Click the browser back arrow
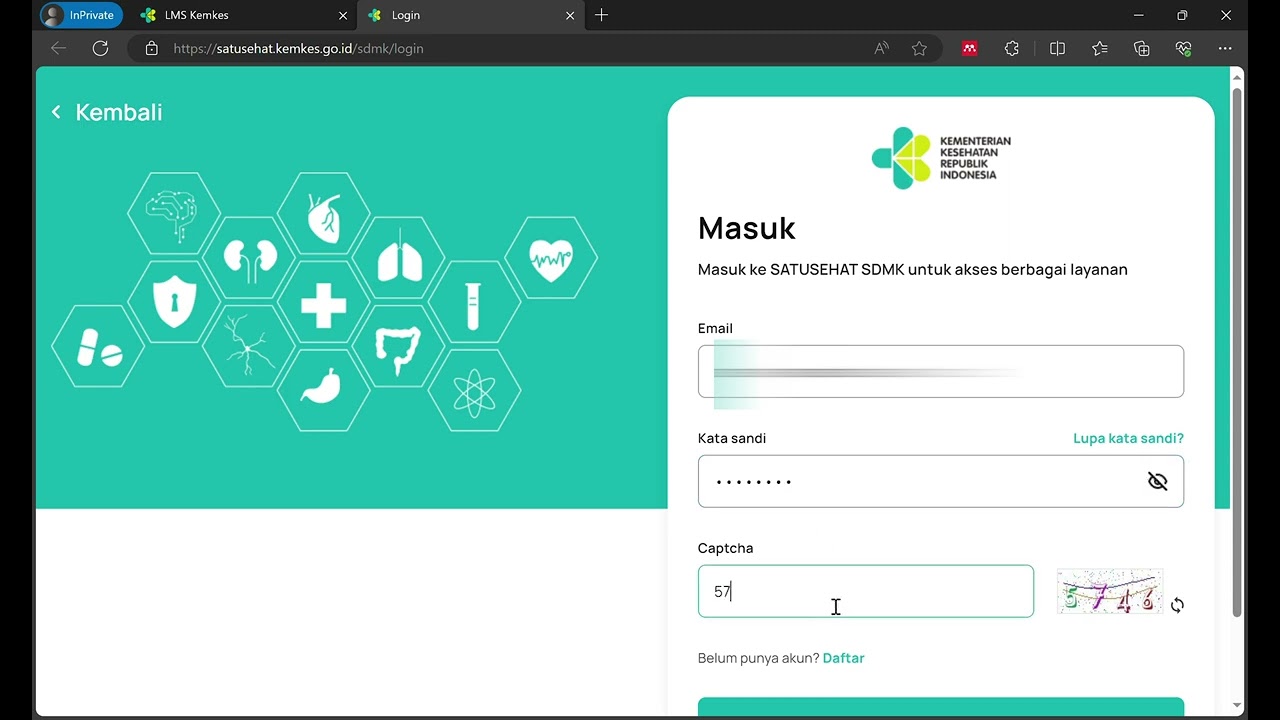Viewport: 1280px width, 720px height. point(58,48)
